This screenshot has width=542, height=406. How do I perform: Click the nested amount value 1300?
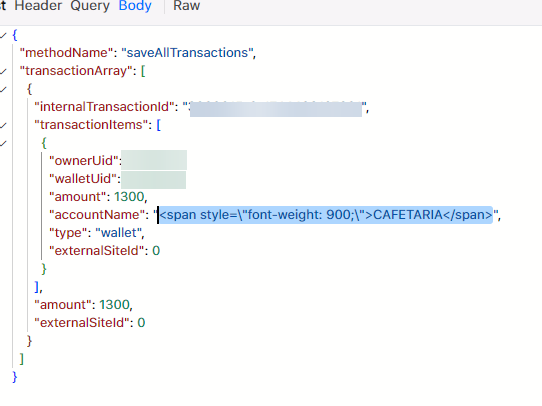129,197
